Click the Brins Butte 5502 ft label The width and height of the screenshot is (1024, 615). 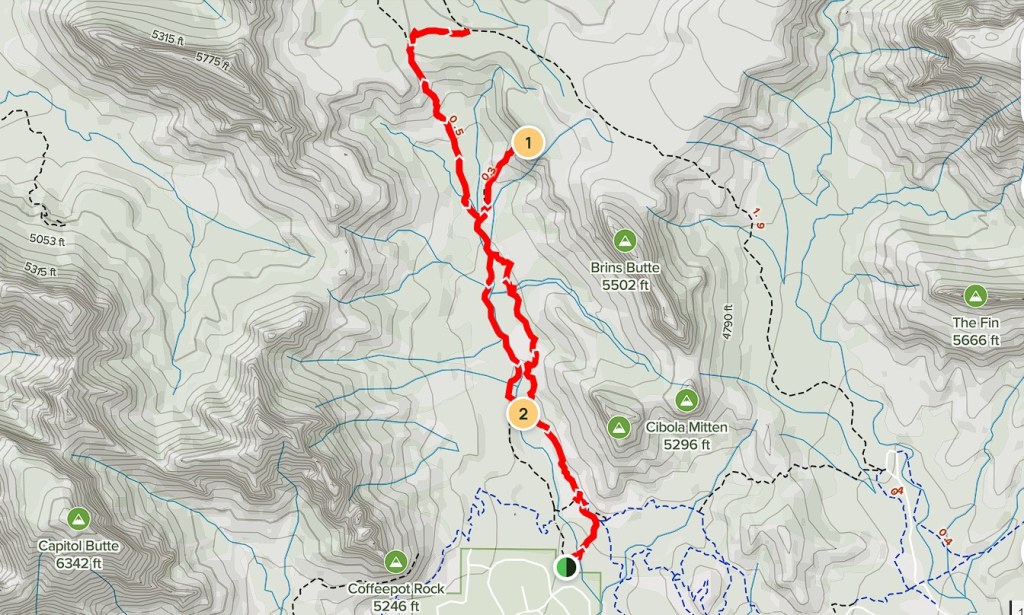click(625, 276)
